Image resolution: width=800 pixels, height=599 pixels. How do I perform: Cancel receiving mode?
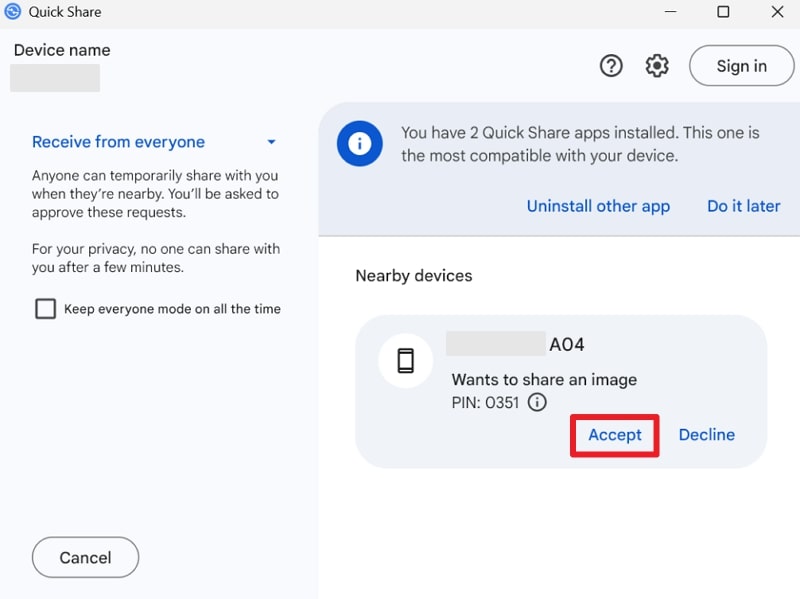85,557
